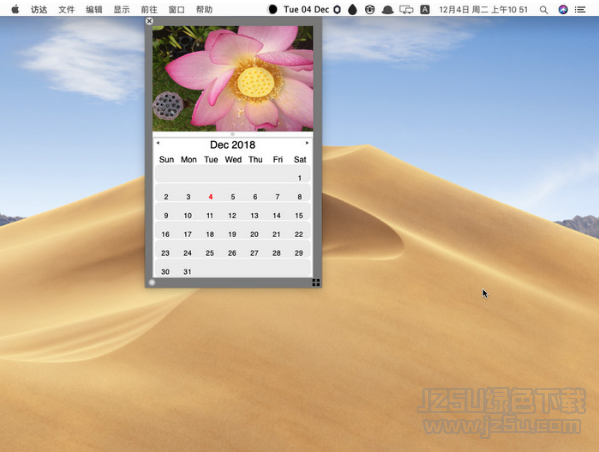Image resolution: width=599 pixels, height=452 pixels.
Task: Select December 29 on the calendar
Action: (x=299, y=253)
